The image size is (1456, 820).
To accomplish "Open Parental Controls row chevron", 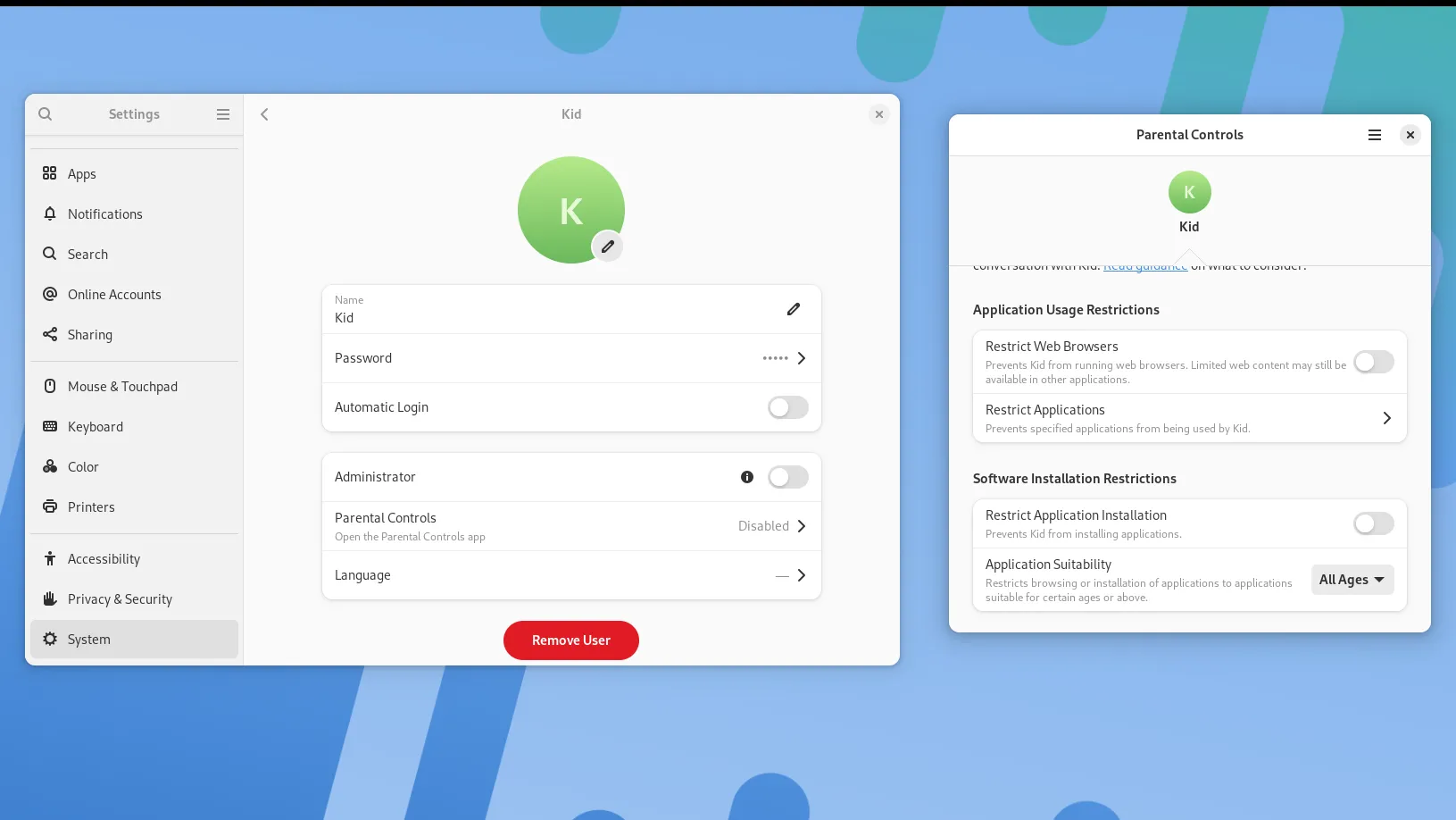I will point(802,526).
